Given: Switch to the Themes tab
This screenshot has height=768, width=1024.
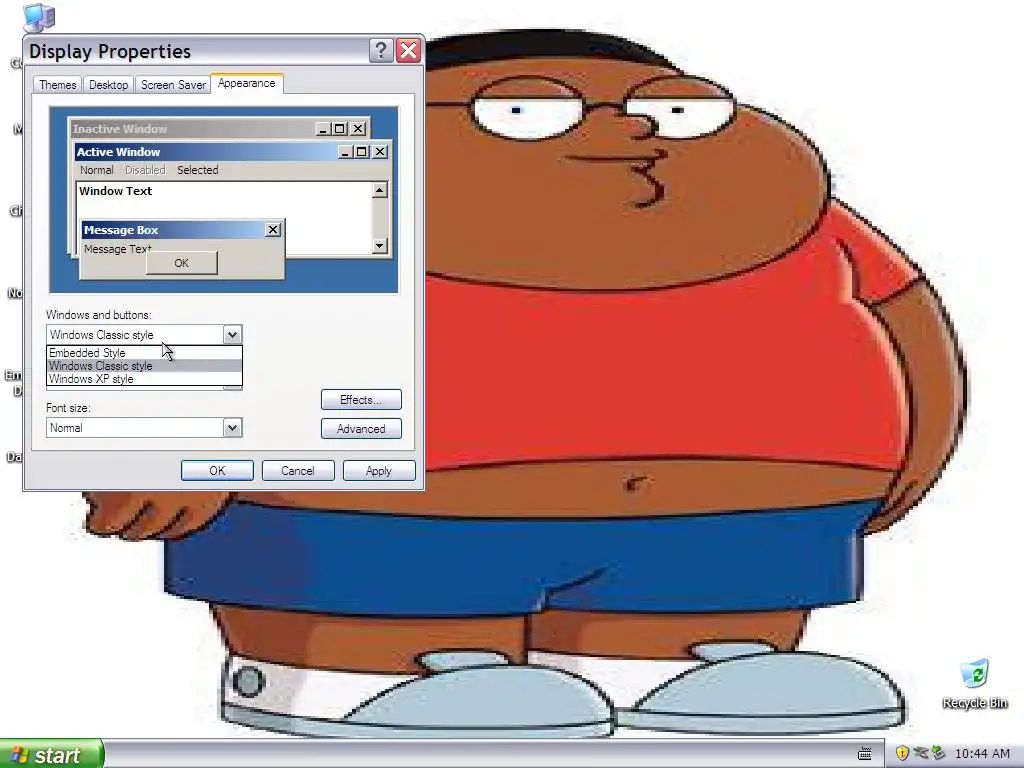Looking at the screenshot, I should tap(57, 85).
